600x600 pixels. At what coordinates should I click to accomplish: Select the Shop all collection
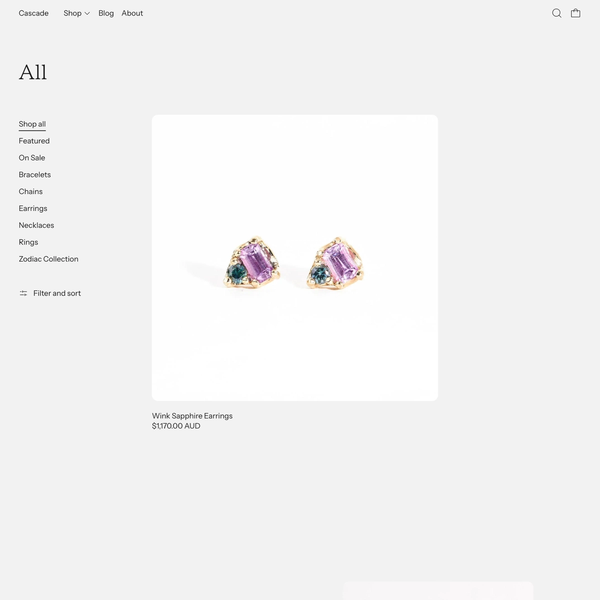tap(32, 124)
